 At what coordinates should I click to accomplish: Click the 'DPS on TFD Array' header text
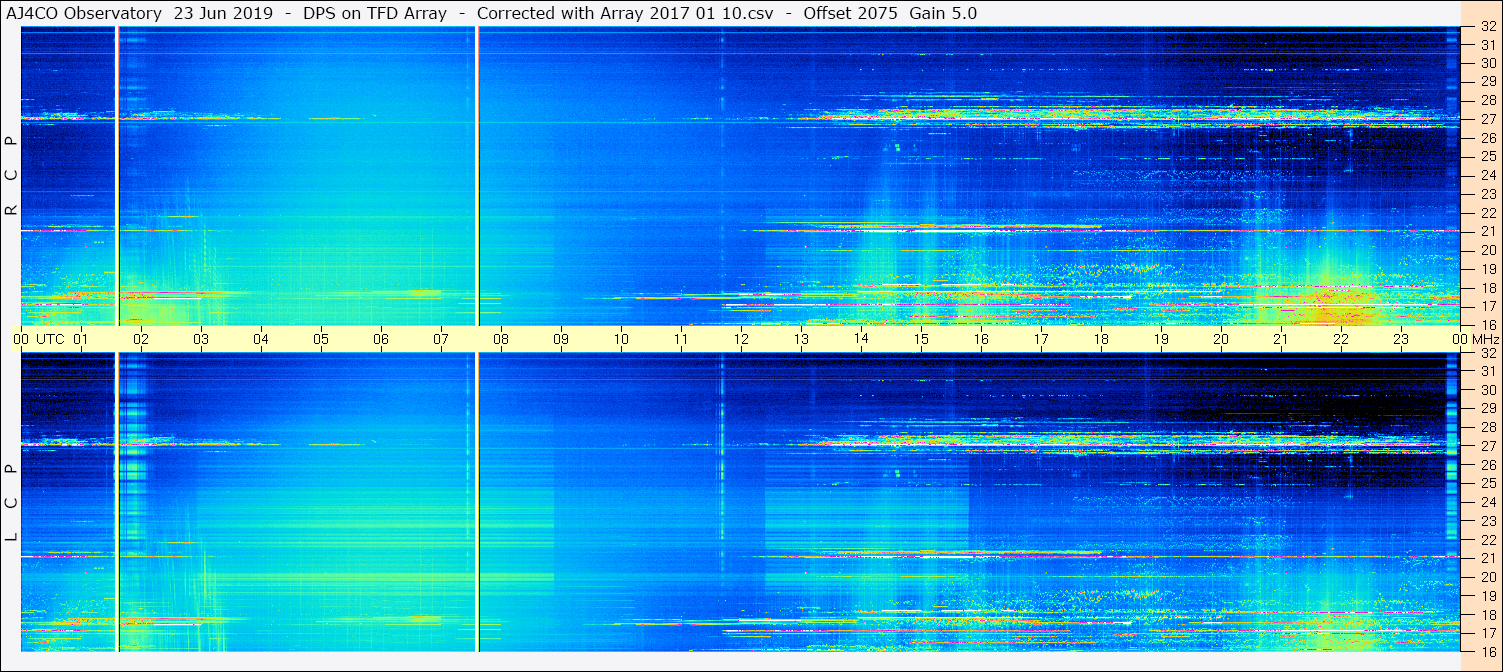373,13
